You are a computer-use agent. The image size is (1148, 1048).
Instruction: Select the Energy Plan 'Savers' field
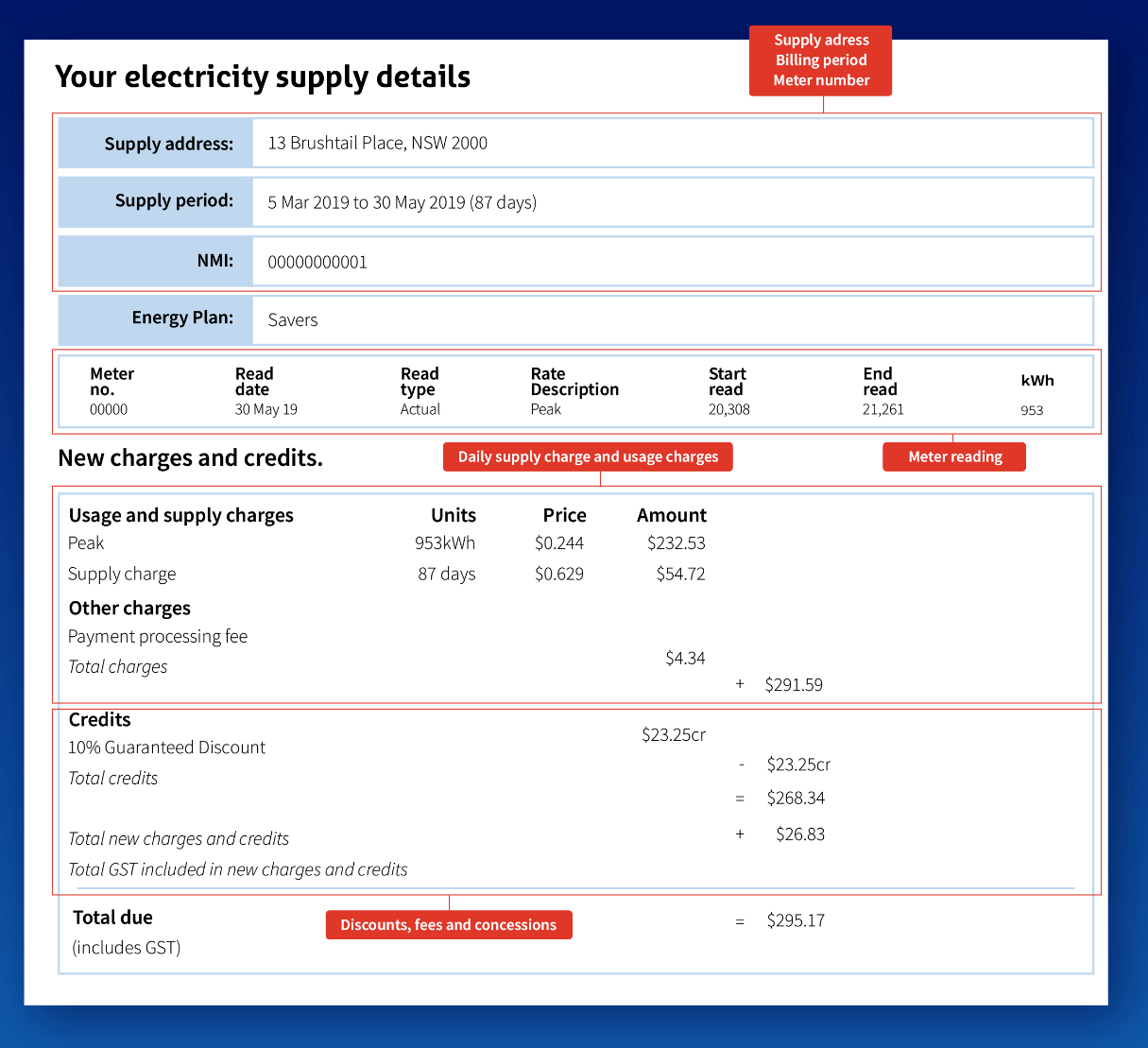[x=293, y=320]
